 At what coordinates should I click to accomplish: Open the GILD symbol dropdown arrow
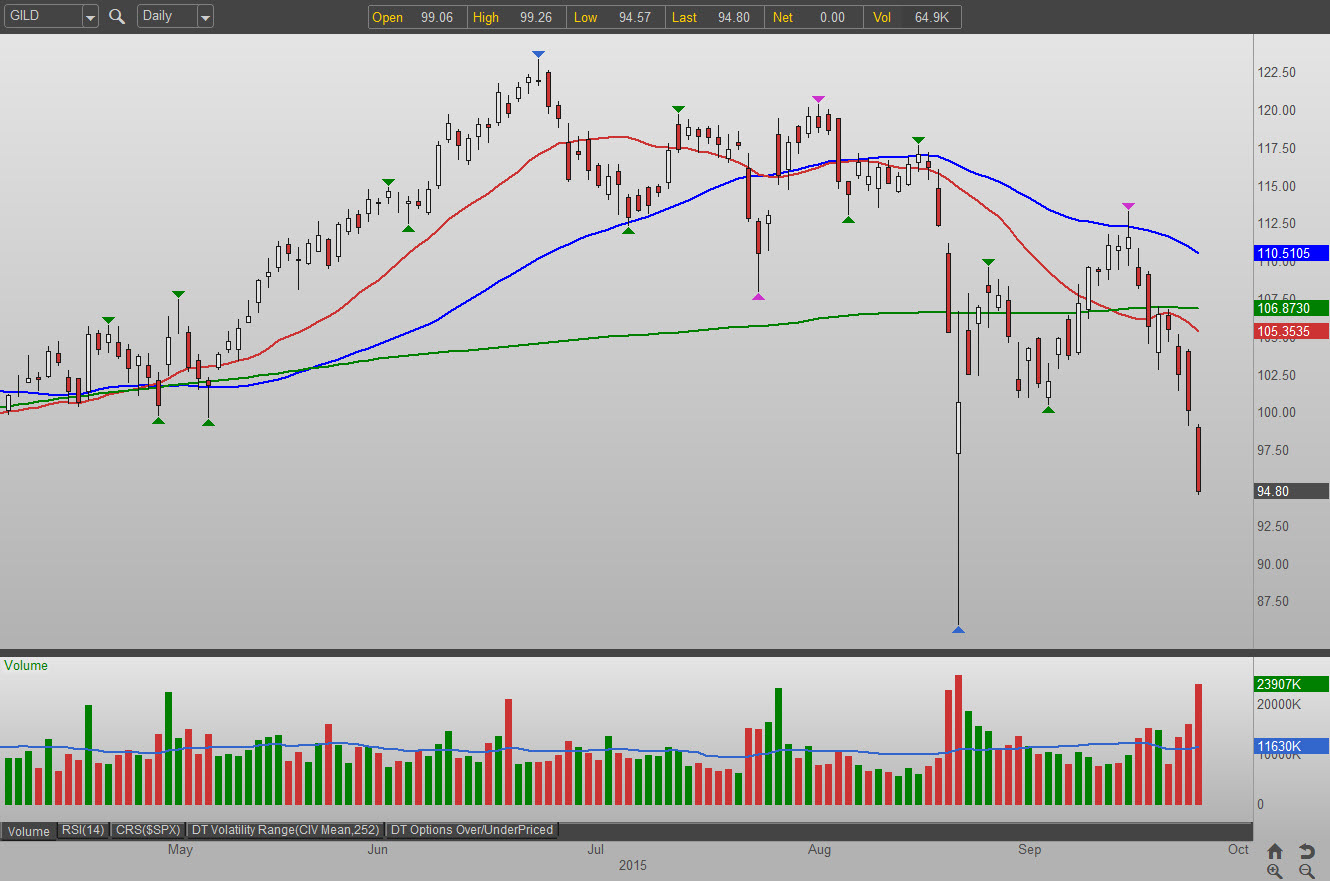coord(90,17)
